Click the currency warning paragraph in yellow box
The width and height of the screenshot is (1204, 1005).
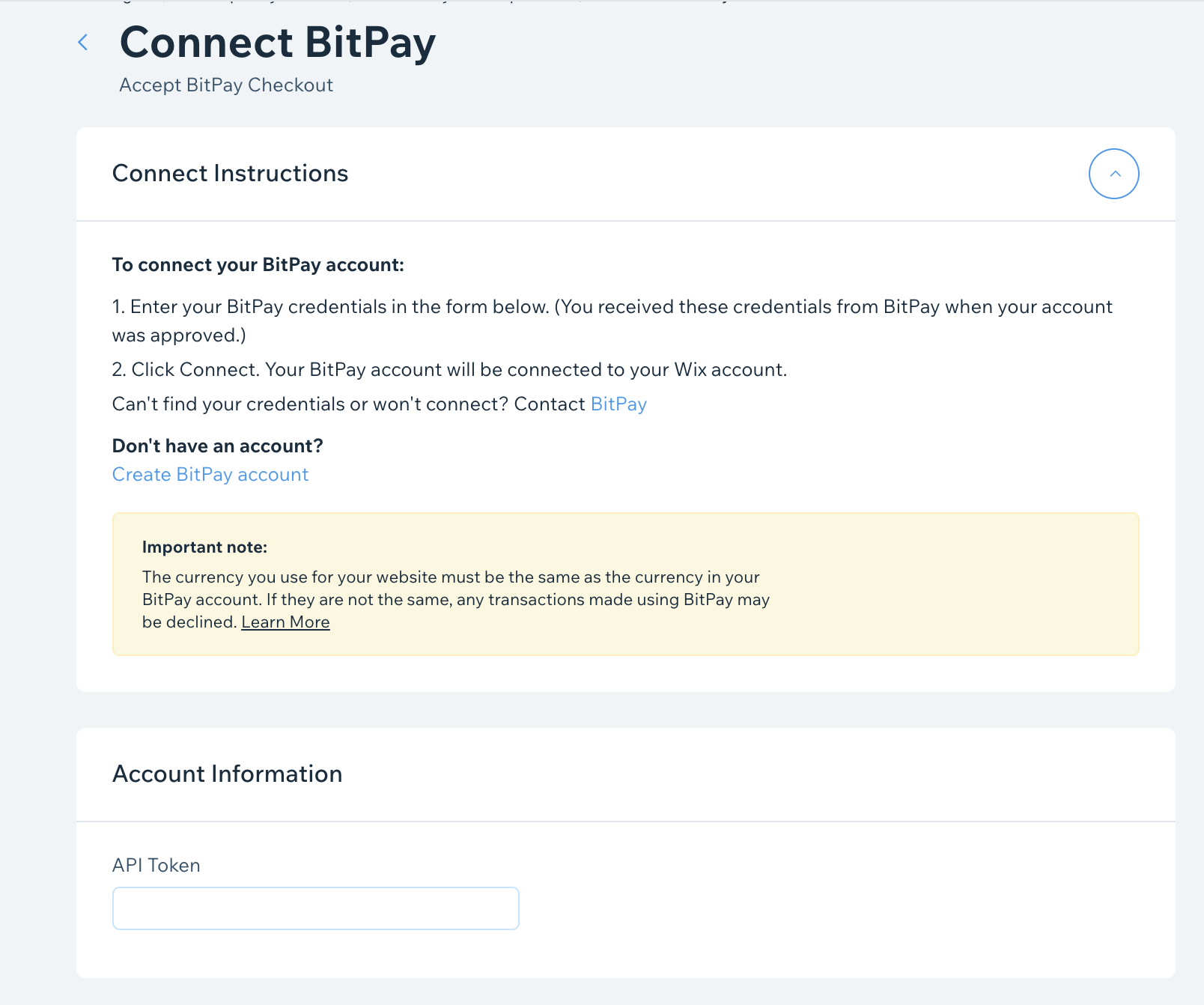tap(456, 600)
